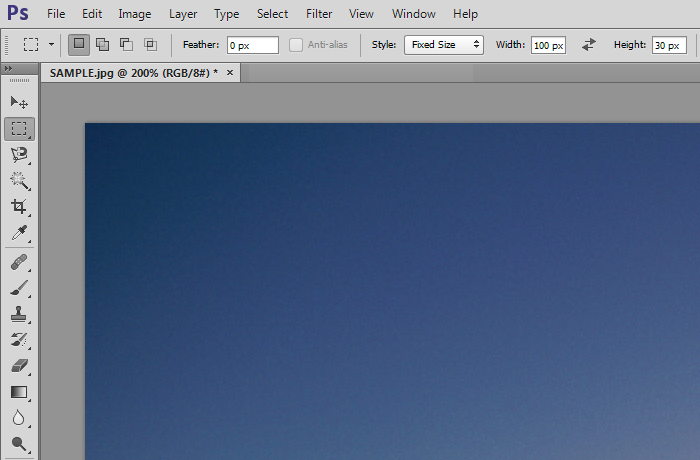Toggle the Anti-alias checkbox
The height and width of the screenshot is (460, 700).
coord(296,45)
